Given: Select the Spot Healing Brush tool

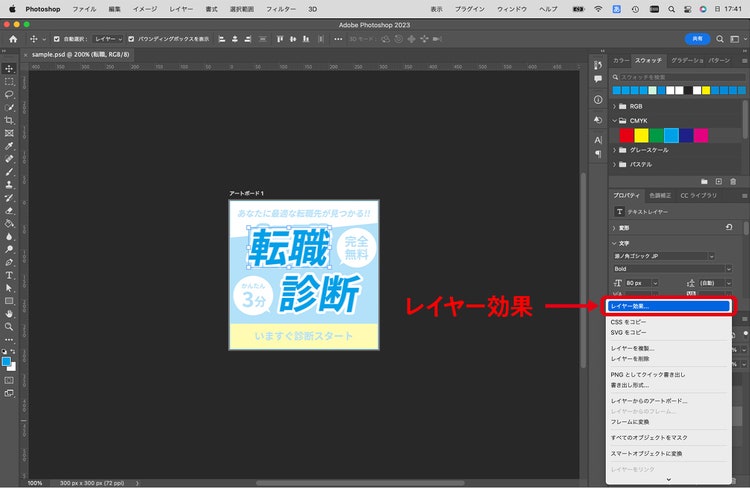Looking at the screenshot, I should [9, 159].
